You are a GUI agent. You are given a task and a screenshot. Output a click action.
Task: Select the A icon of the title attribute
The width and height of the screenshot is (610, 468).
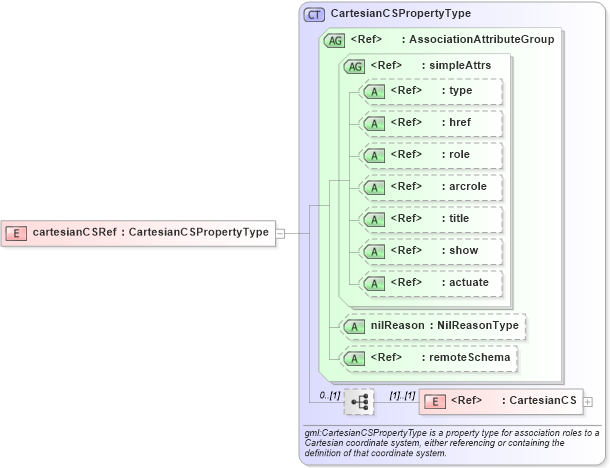click(x=374, y=219)
